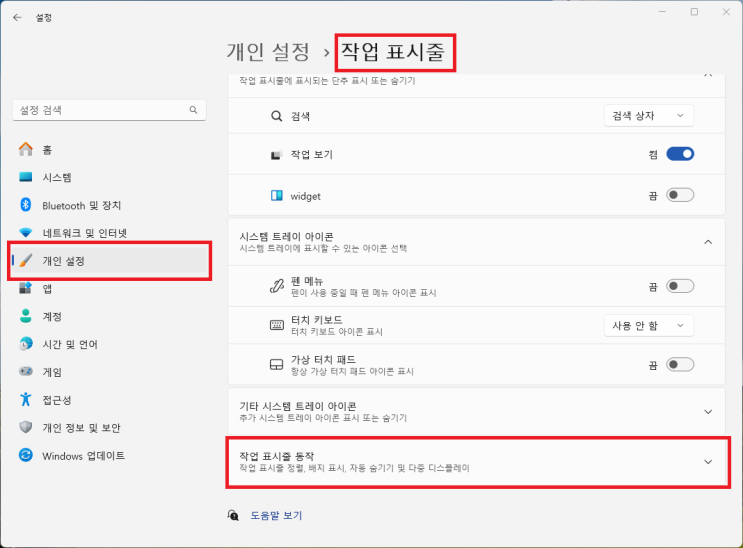This screenshot has height=548, width=743.
Task: Collapse the taskbar items section chevron at top
Action: click(708, 75)
